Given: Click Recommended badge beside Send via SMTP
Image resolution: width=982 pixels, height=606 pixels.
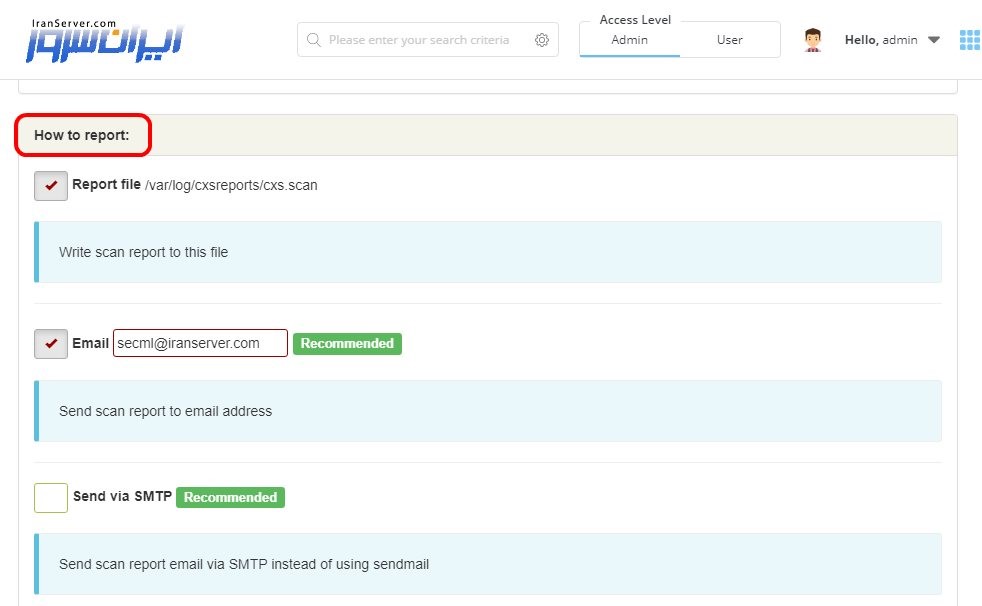Looking at the screenshot, I should click(x=230, y=497).
